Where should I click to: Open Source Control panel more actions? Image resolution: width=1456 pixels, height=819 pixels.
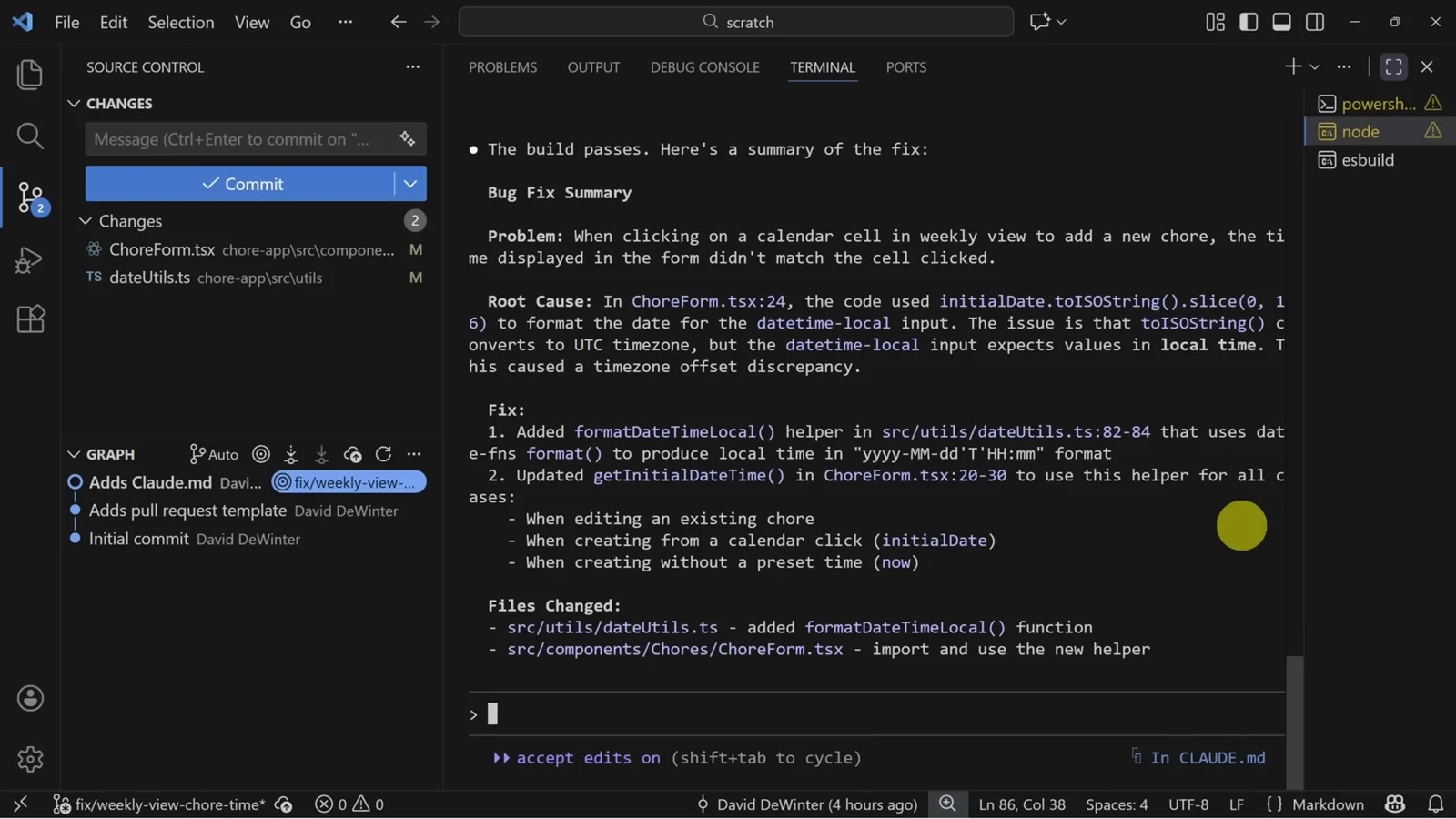[413, 66]
